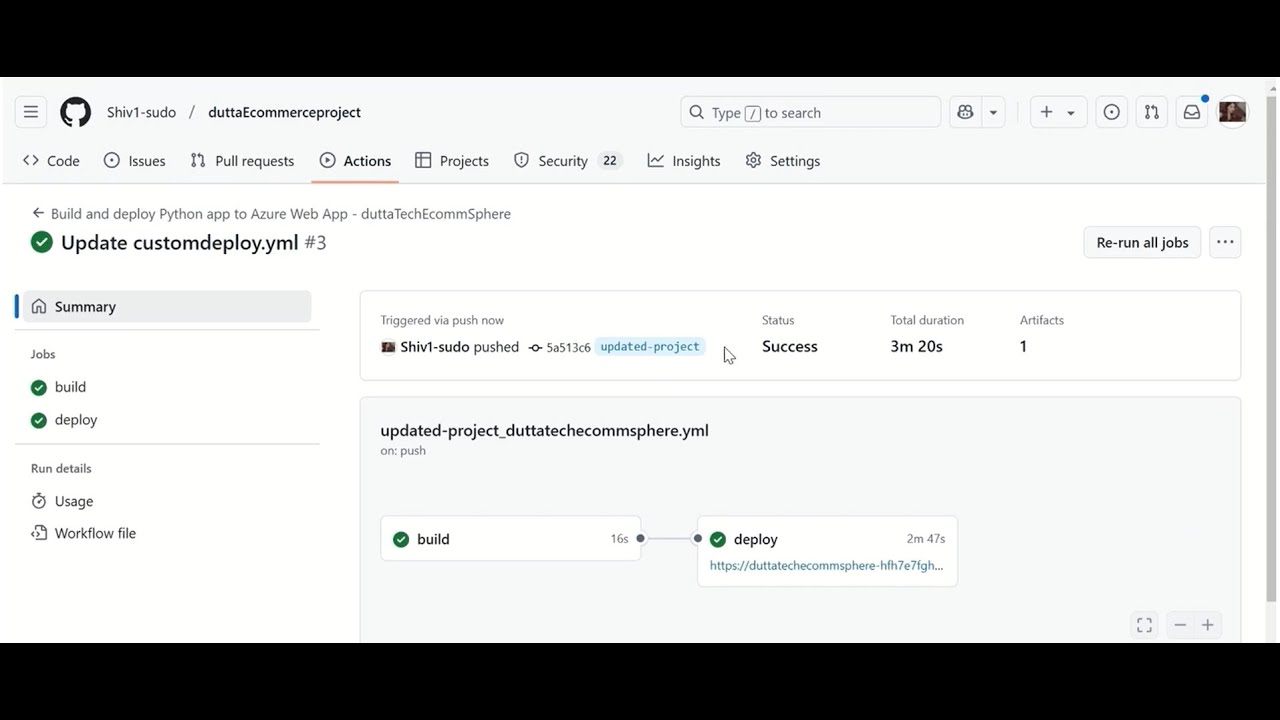Open the Security tab
This screenshot has height=720, width=1280.
click(x=568, y=160)
